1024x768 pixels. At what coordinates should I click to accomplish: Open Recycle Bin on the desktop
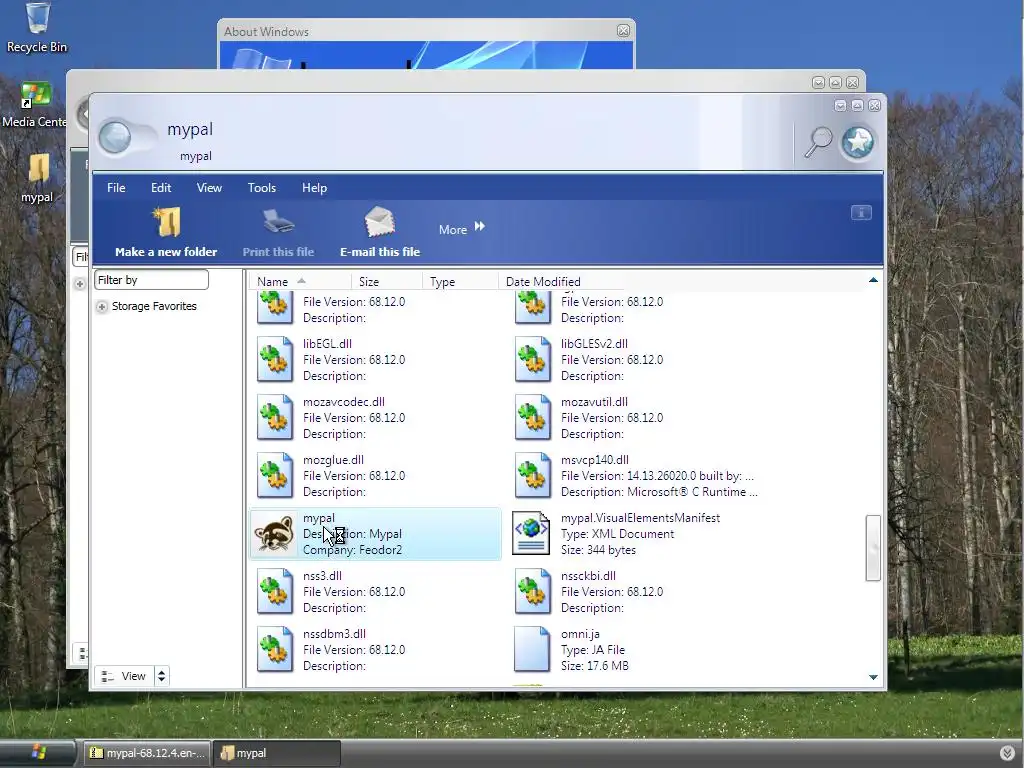click(x=37, y=27)
